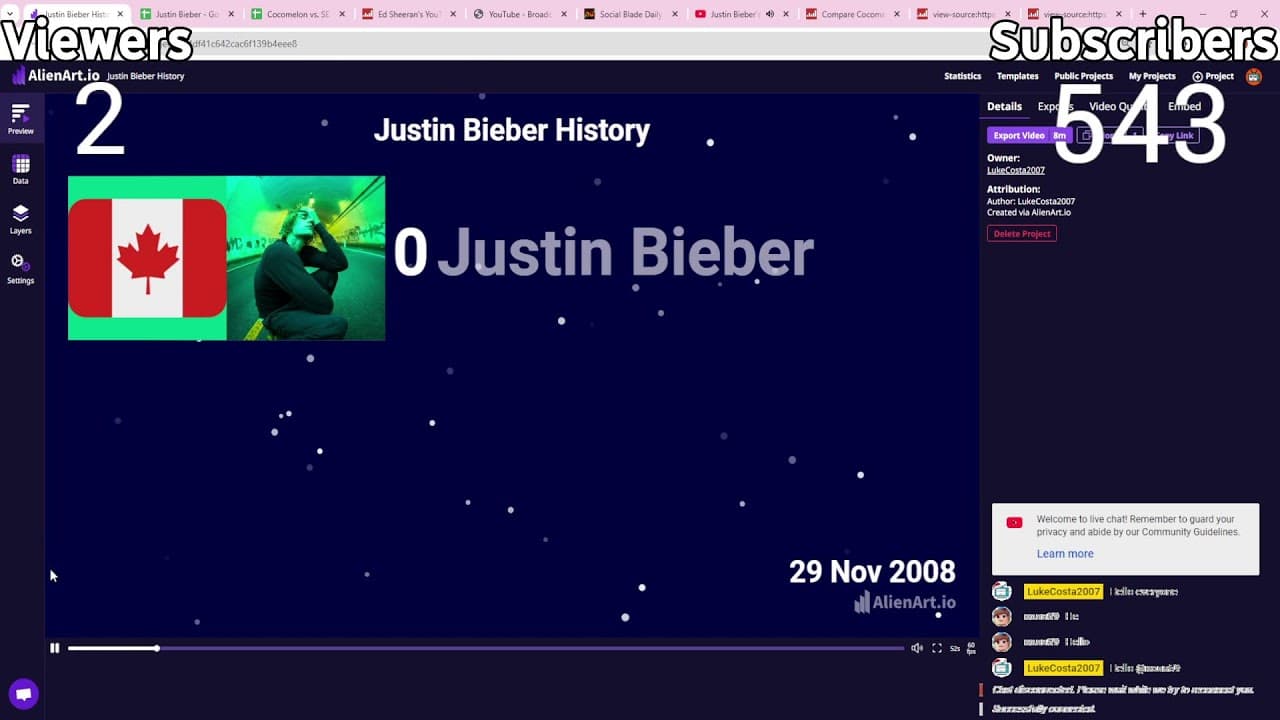Open owner LukeCosta2007 profile link
Screen dimensions: 1280x720
pyautogui.click(x=1016, y=170)
